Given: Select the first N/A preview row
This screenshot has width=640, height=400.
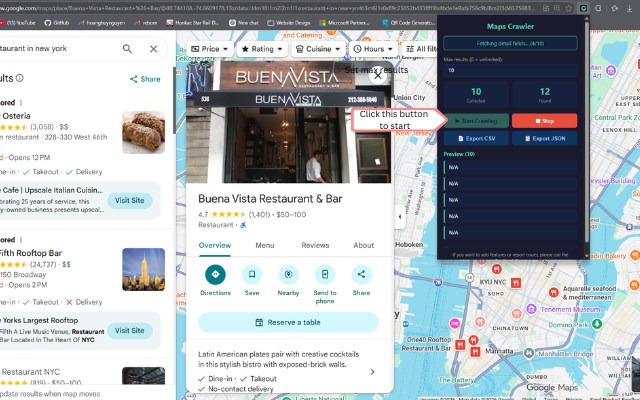Looking at the screenshot, I should click(510, 167).
